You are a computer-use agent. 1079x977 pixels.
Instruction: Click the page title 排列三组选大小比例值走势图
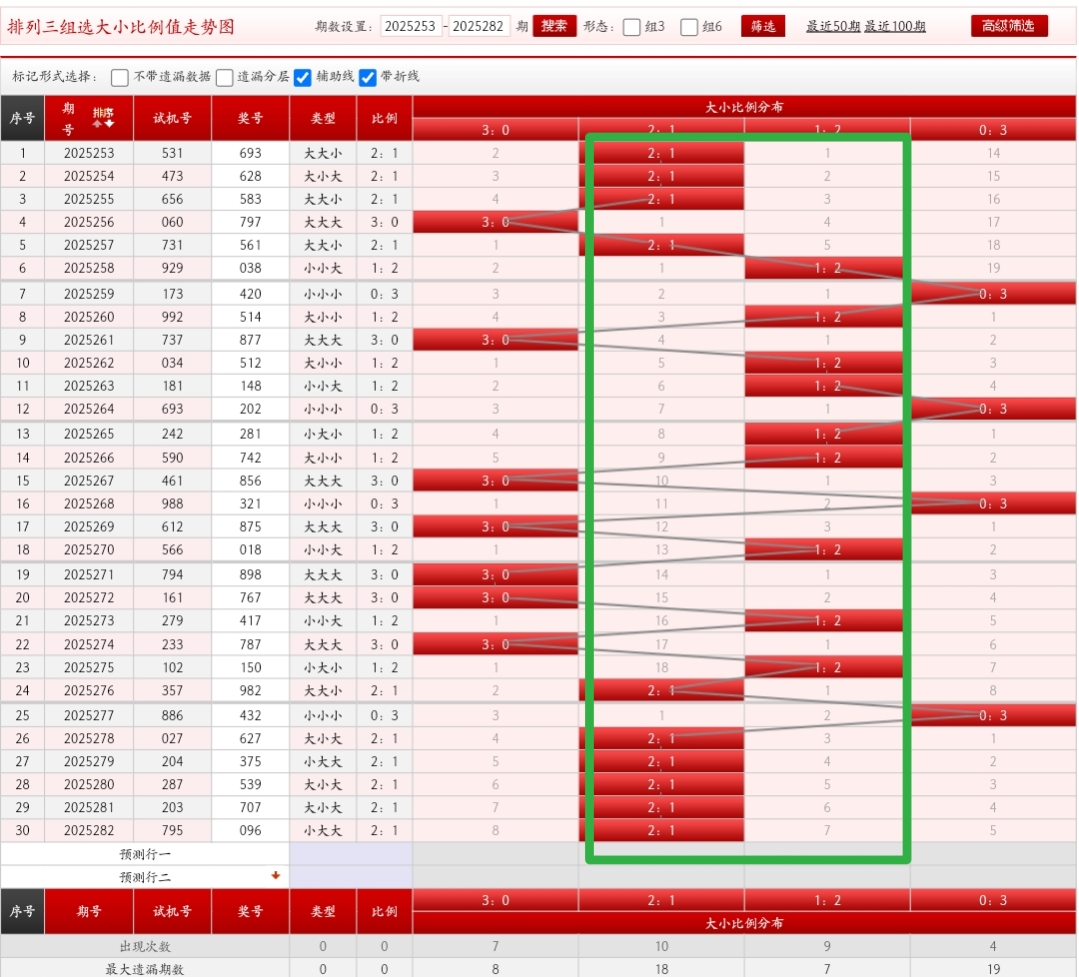(121, 27)
